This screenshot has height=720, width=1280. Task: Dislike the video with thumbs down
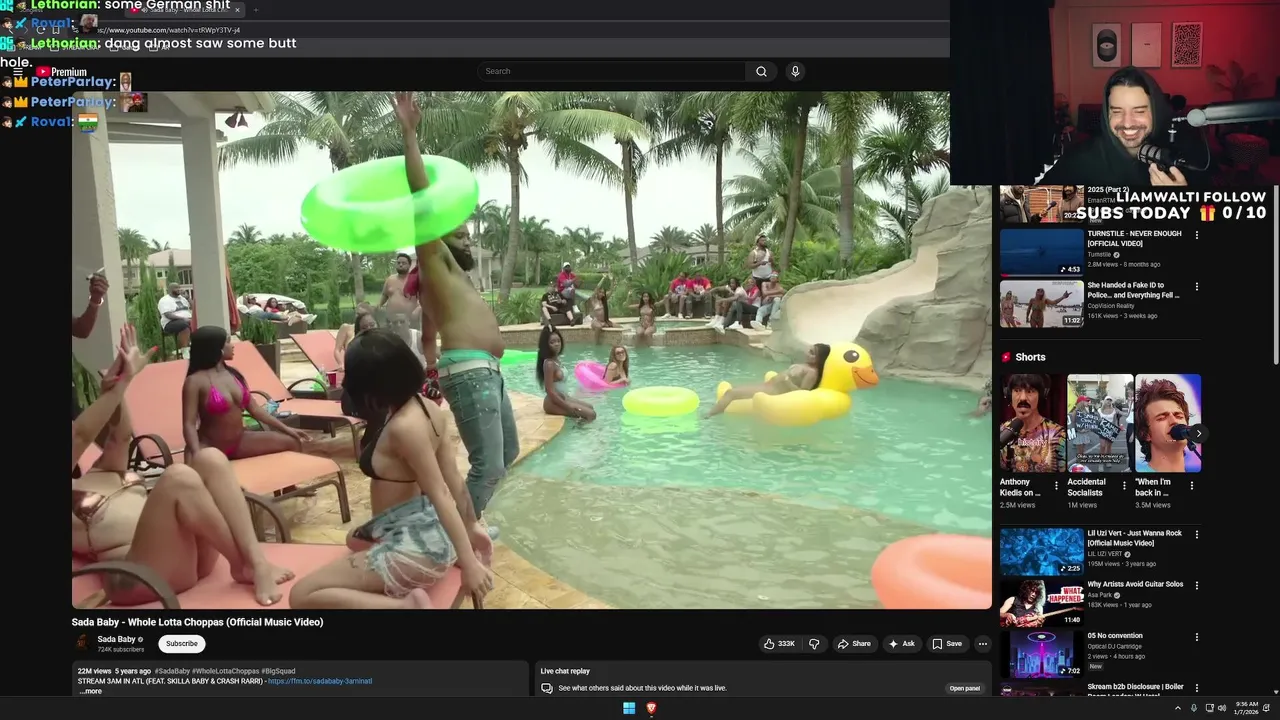pyautogui.click(x=814, y=644)
